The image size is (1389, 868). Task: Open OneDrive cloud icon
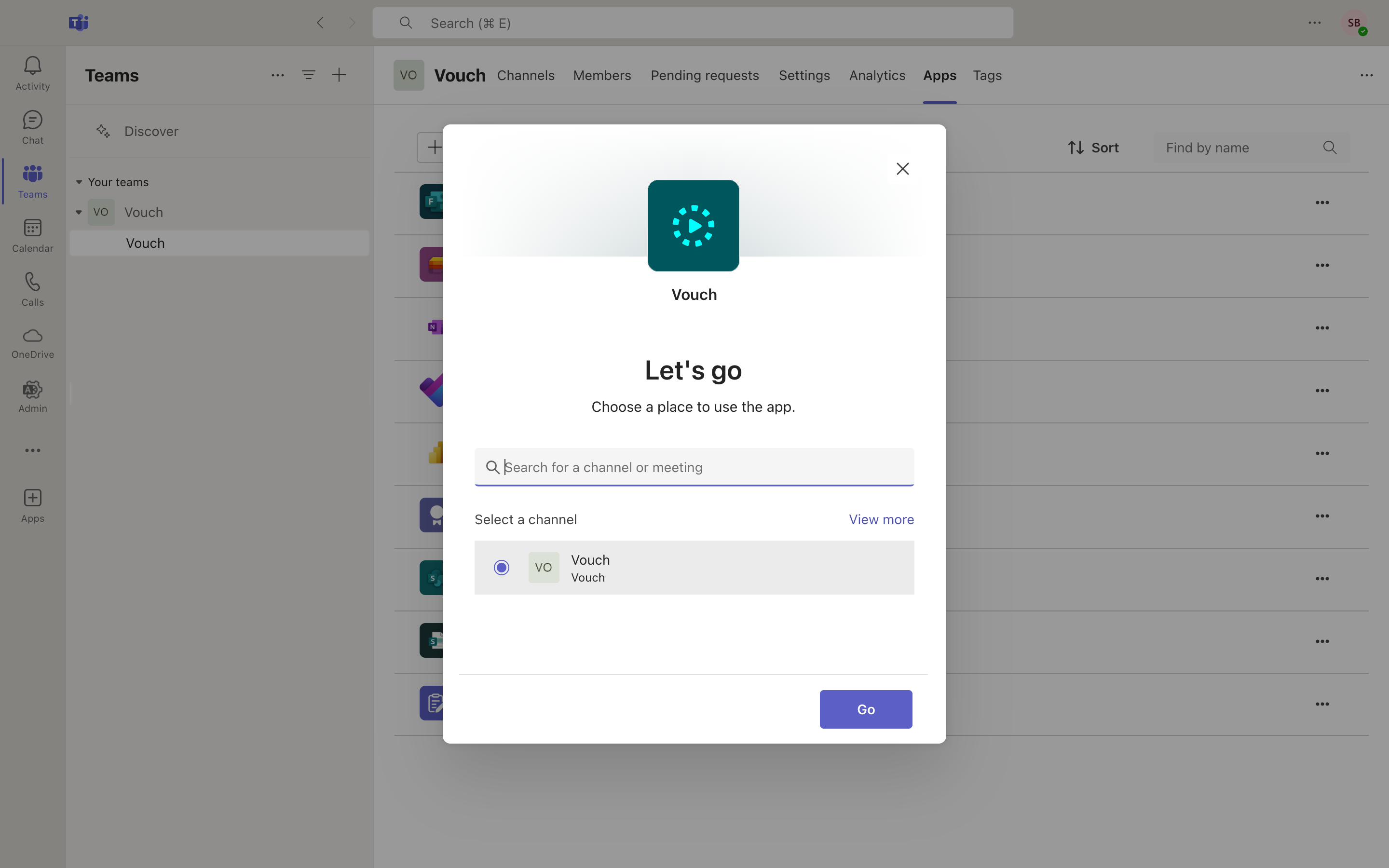coord(33,343)
